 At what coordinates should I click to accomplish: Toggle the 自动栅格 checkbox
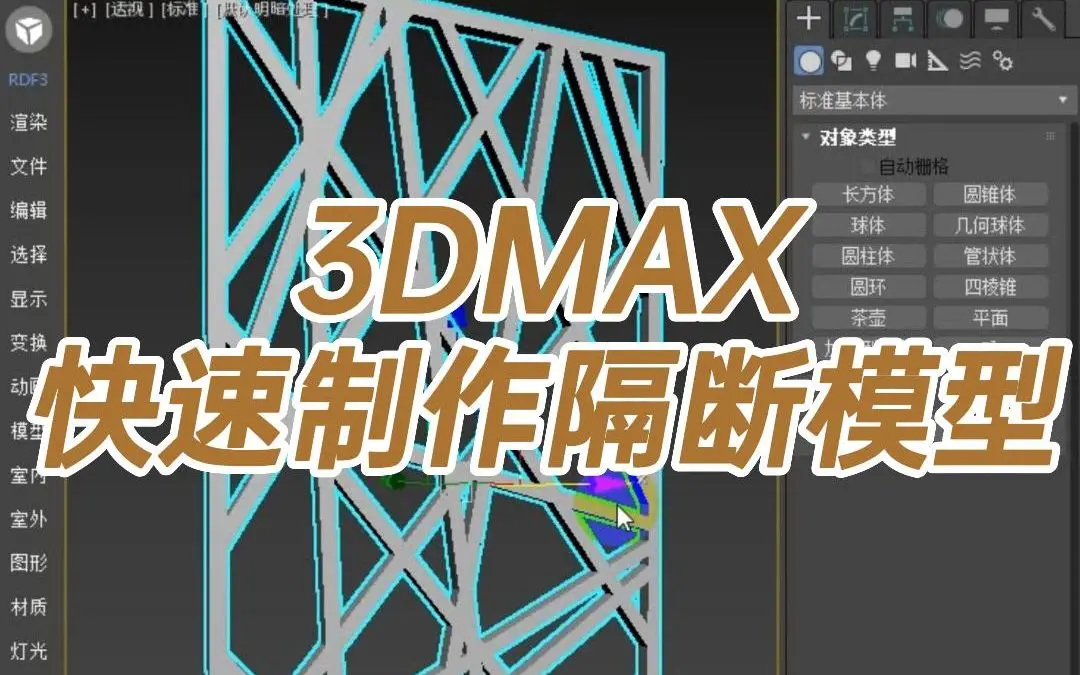pyautogui.click(x=866, y=167)
